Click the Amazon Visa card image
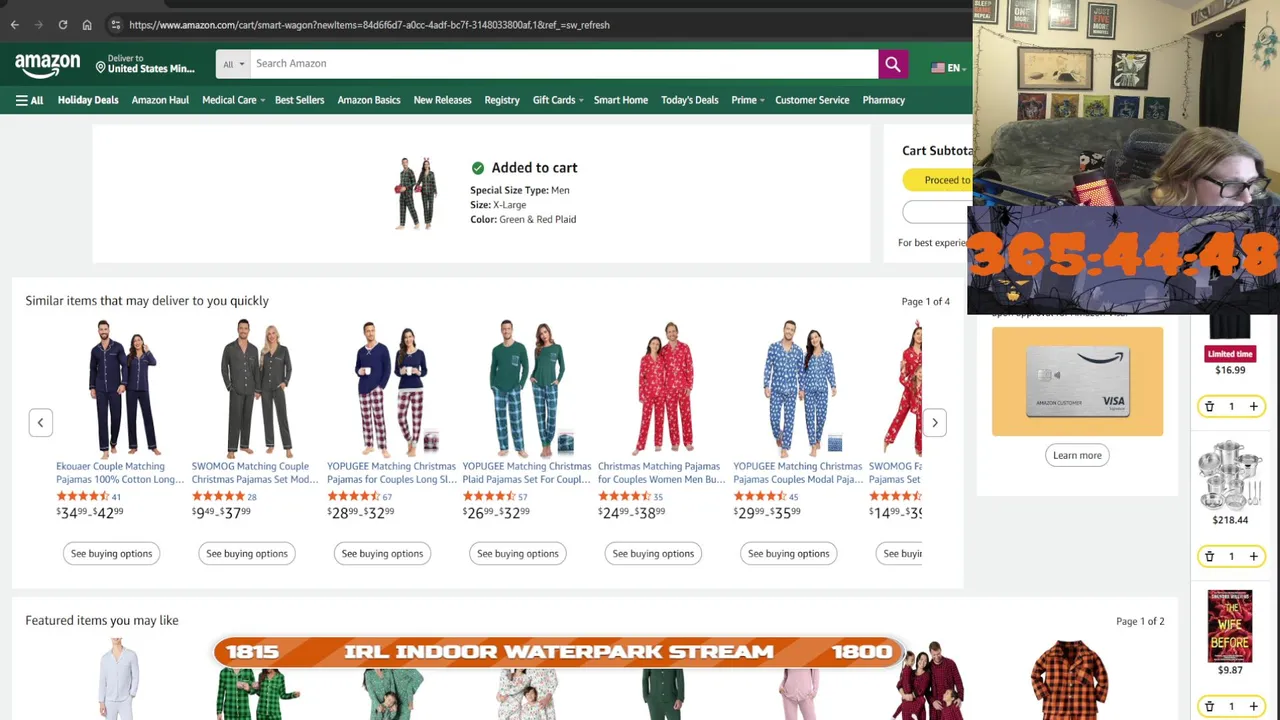Viewport: 1280px width, 720px height. (1077, 382)
